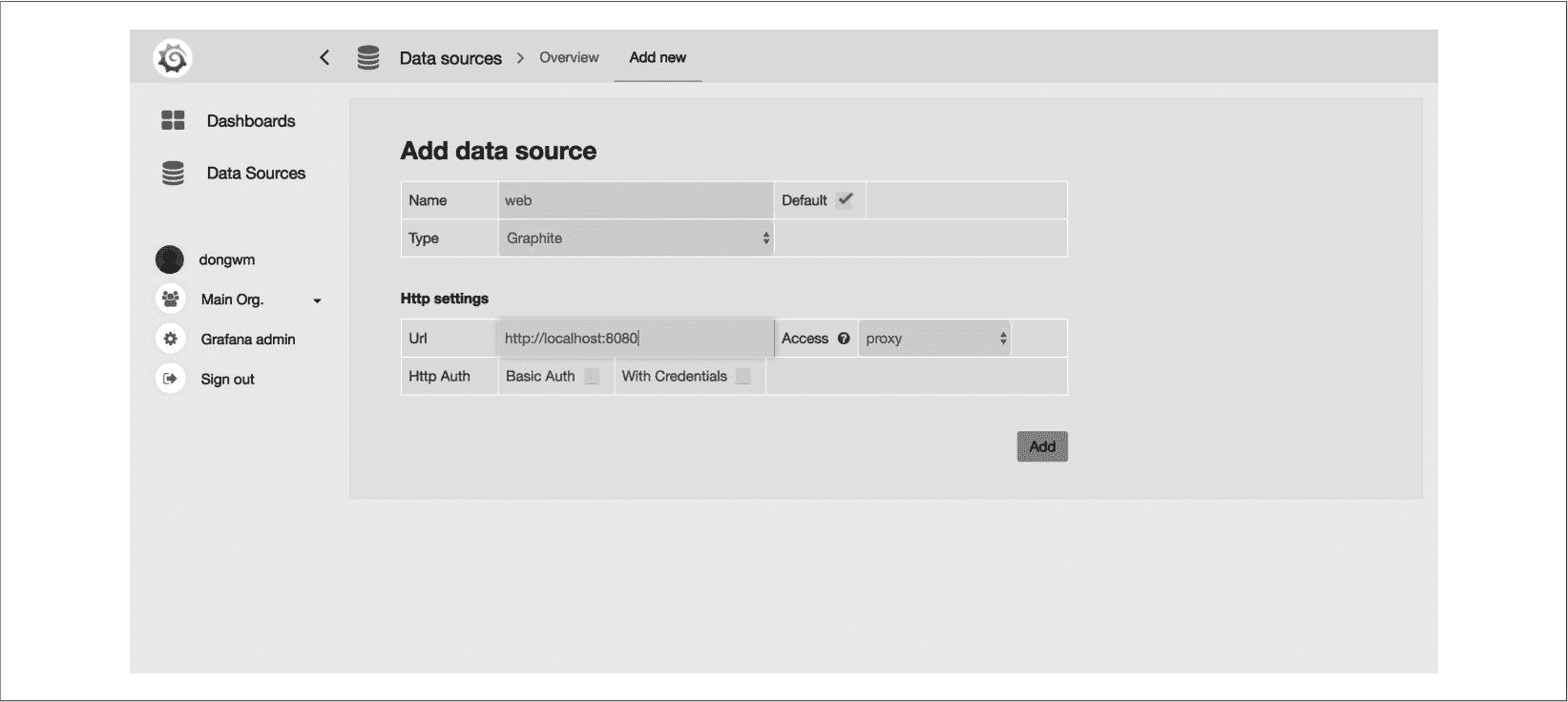This screenshot has height=702, width=1568.
Task: Click the dongwm user avatar
Action: tap(170, 259)
